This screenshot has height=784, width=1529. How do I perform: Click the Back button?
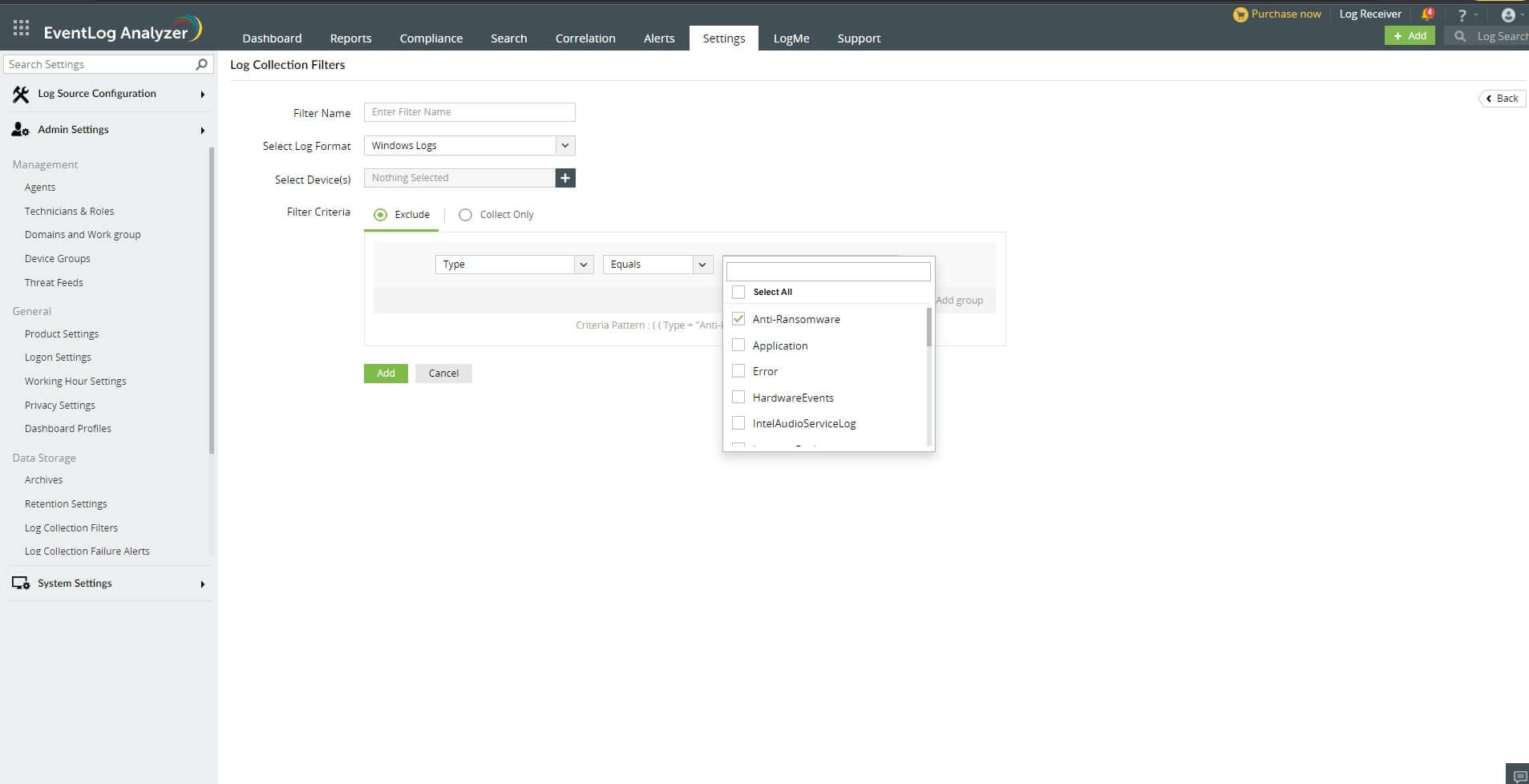pyautogui.click(x=1501, y=98)
